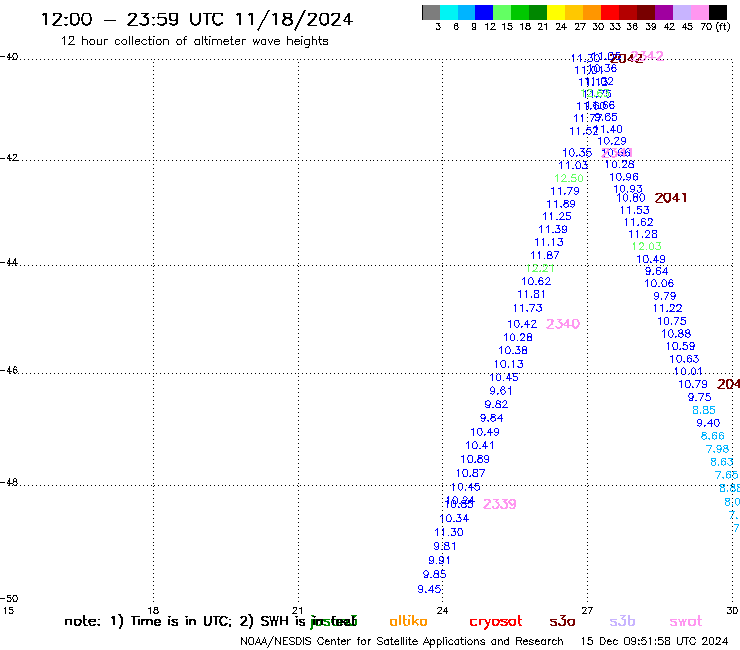
Task: Click the subtitle '12 hour collection of altimeter wave heights'
Action: tap(194, 41)
